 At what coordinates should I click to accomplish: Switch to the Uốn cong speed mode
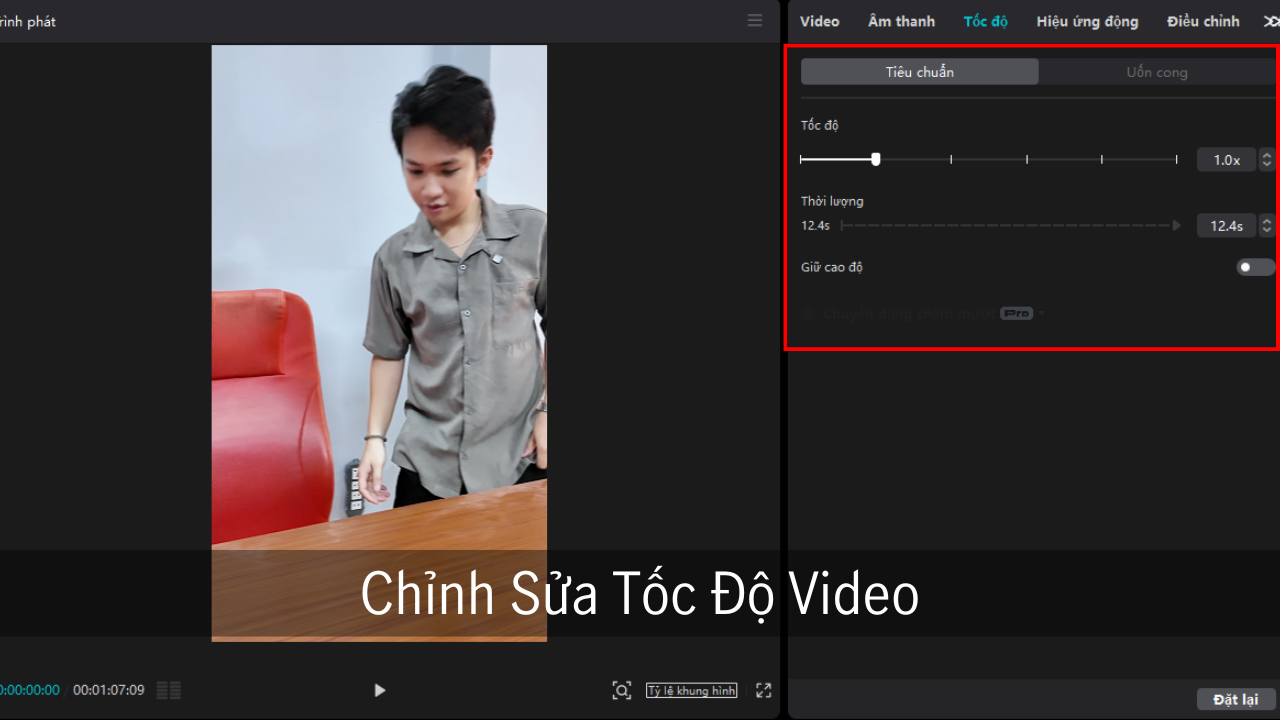pos(1156,72)
